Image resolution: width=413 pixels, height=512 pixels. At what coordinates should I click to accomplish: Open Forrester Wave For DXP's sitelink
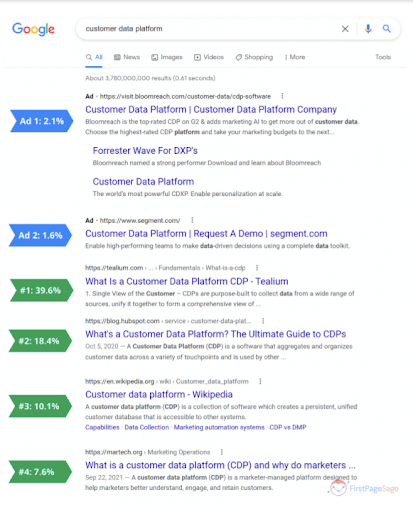pos(145,151)
